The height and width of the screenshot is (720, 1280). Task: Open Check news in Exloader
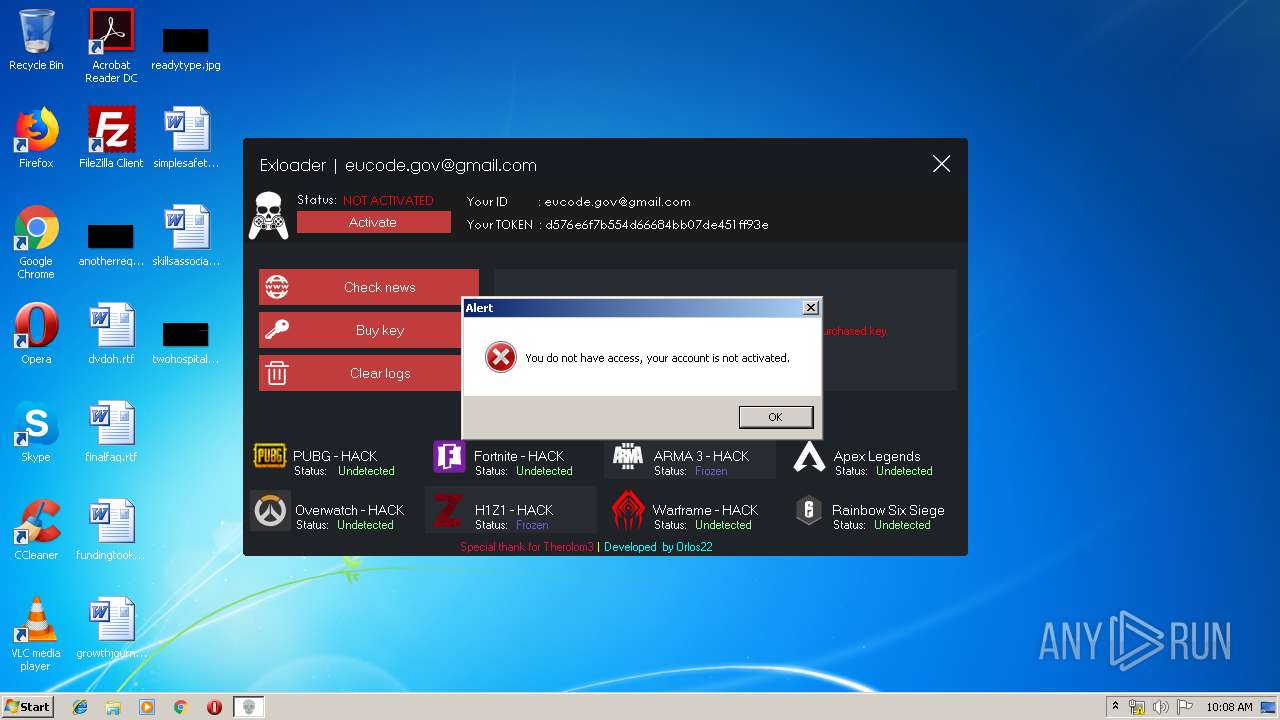(369, 287)
